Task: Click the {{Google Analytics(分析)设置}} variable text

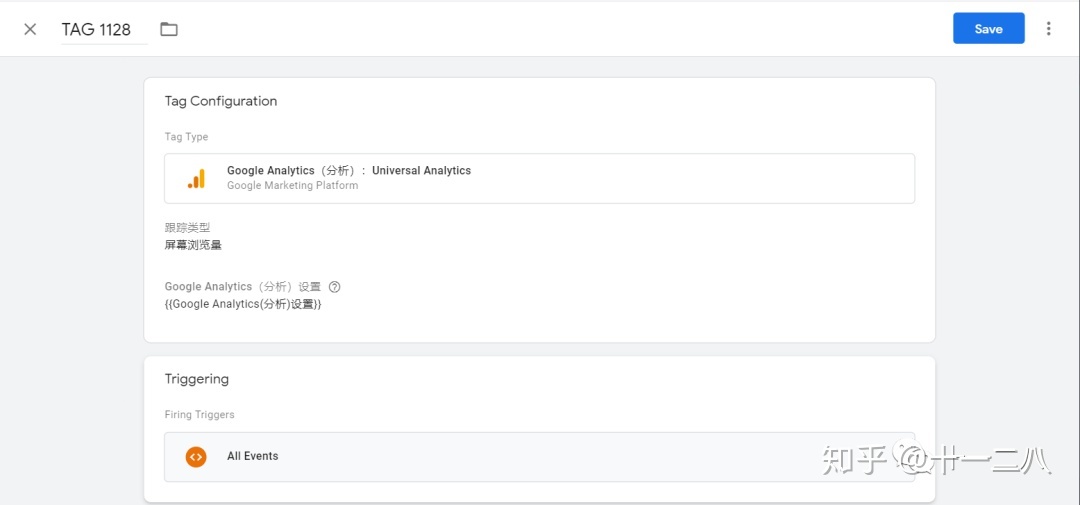Action: (243, 304)
